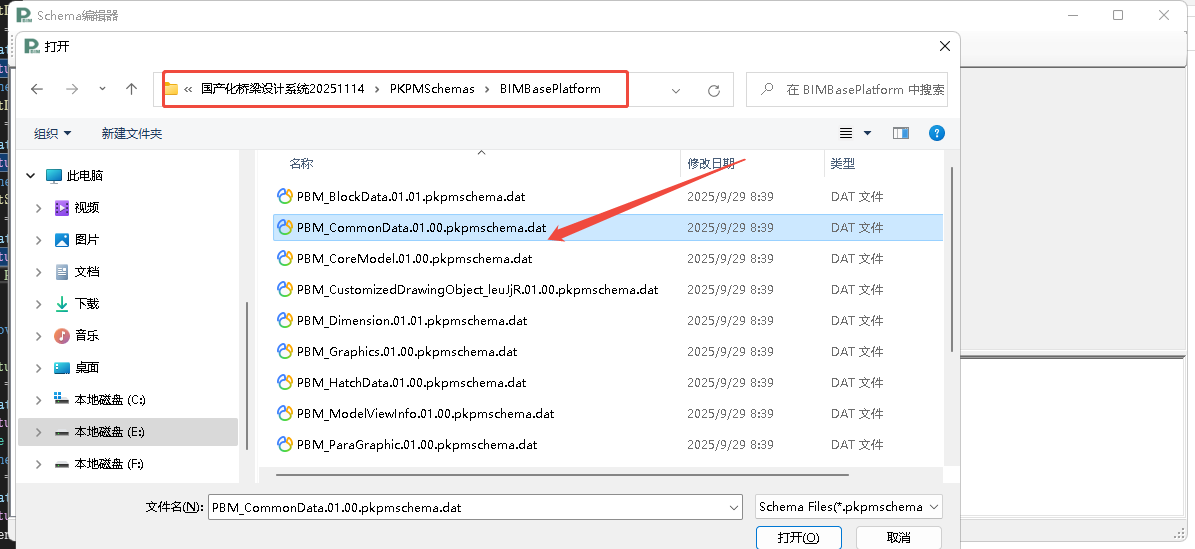Select the 图片 folder icon

point(62,239)
